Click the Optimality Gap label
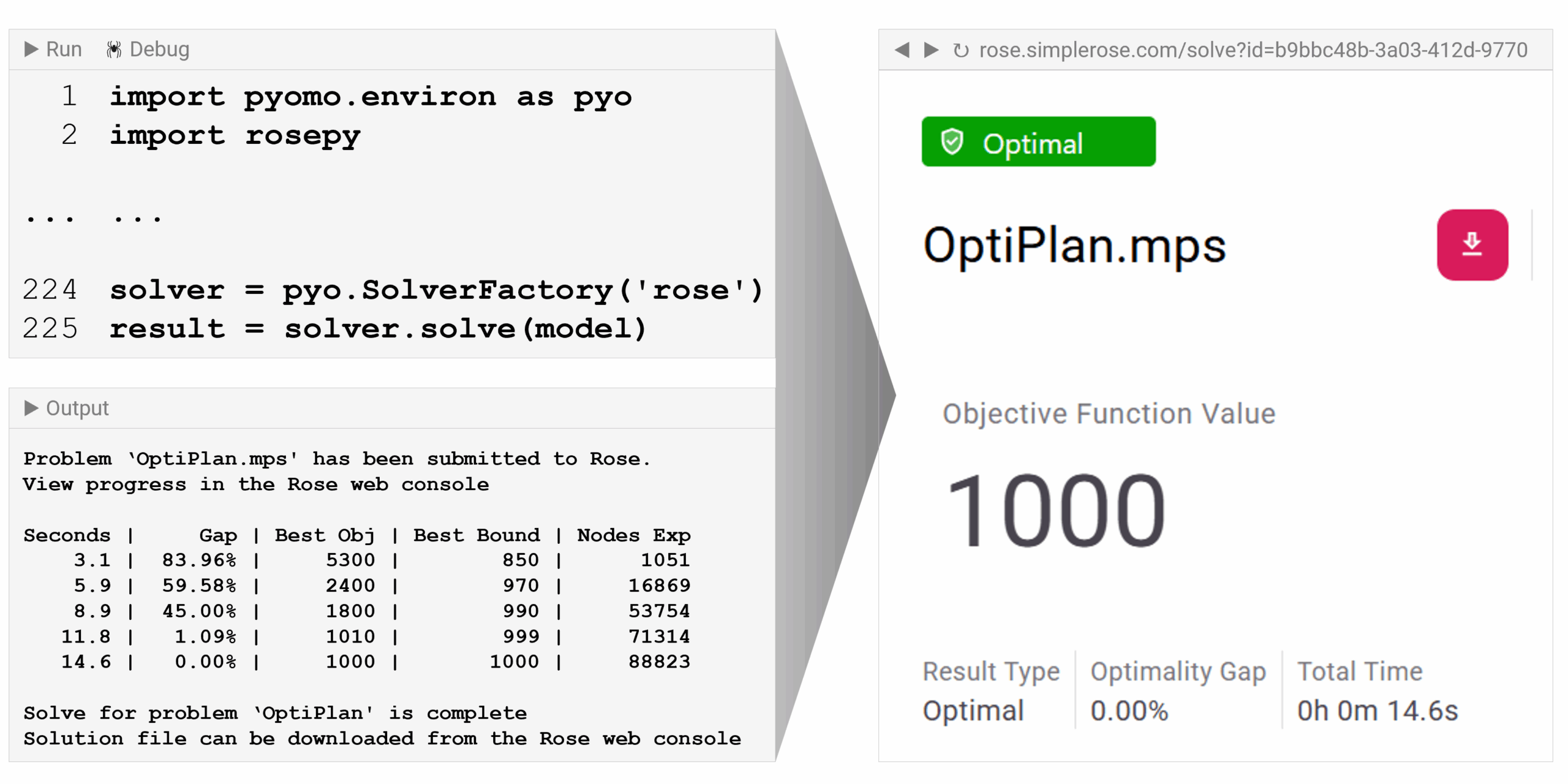 click(x=1178, y=672)
